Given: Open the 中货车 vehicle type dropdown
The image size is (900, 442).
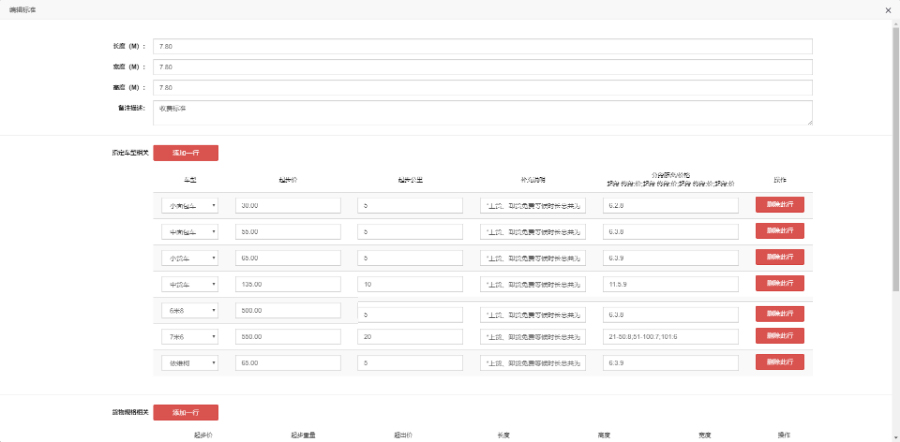Looking at the screenshot, I should tap(189, 284).
